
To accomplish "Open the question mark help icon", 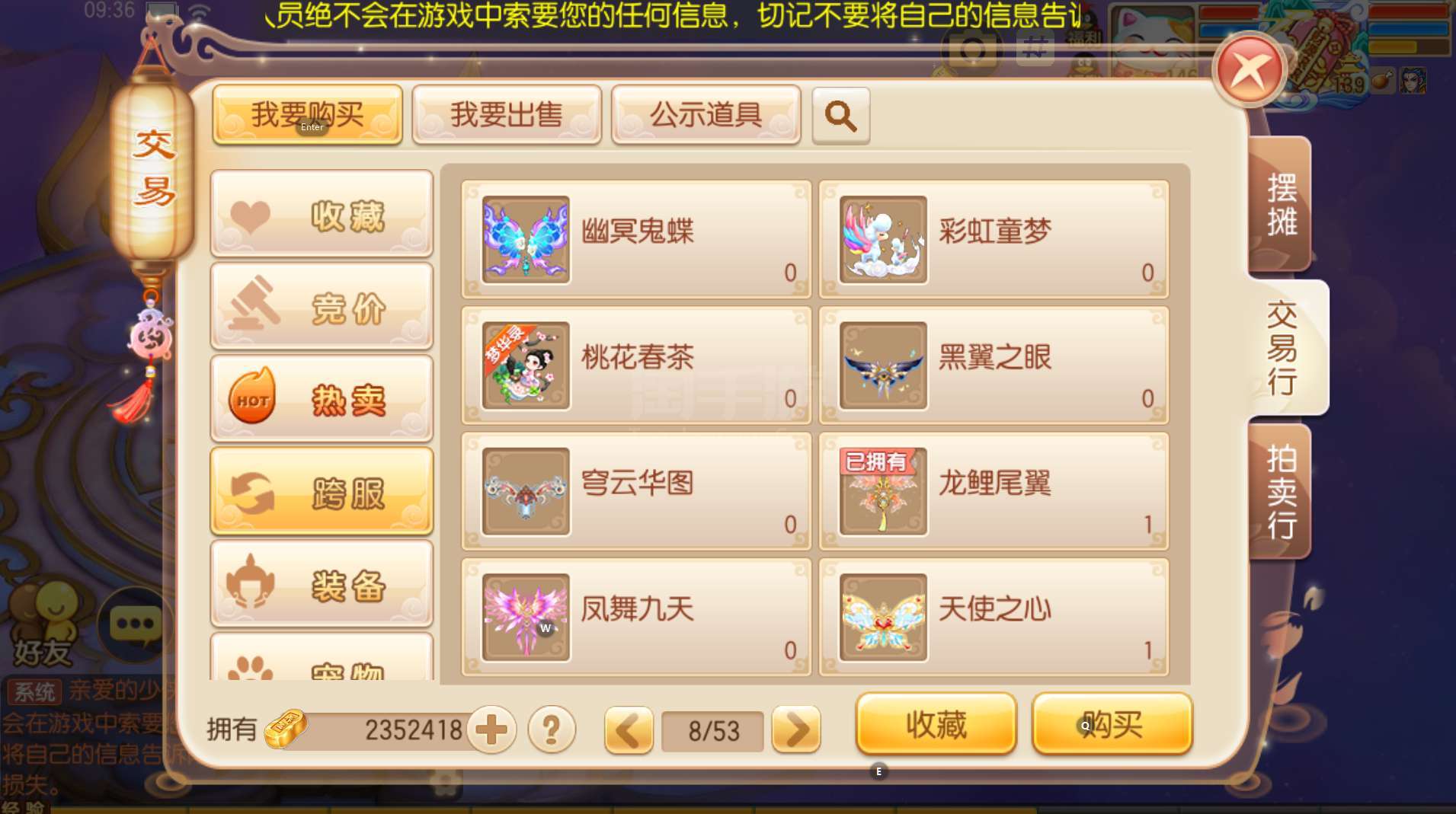I will coord(551,729).
